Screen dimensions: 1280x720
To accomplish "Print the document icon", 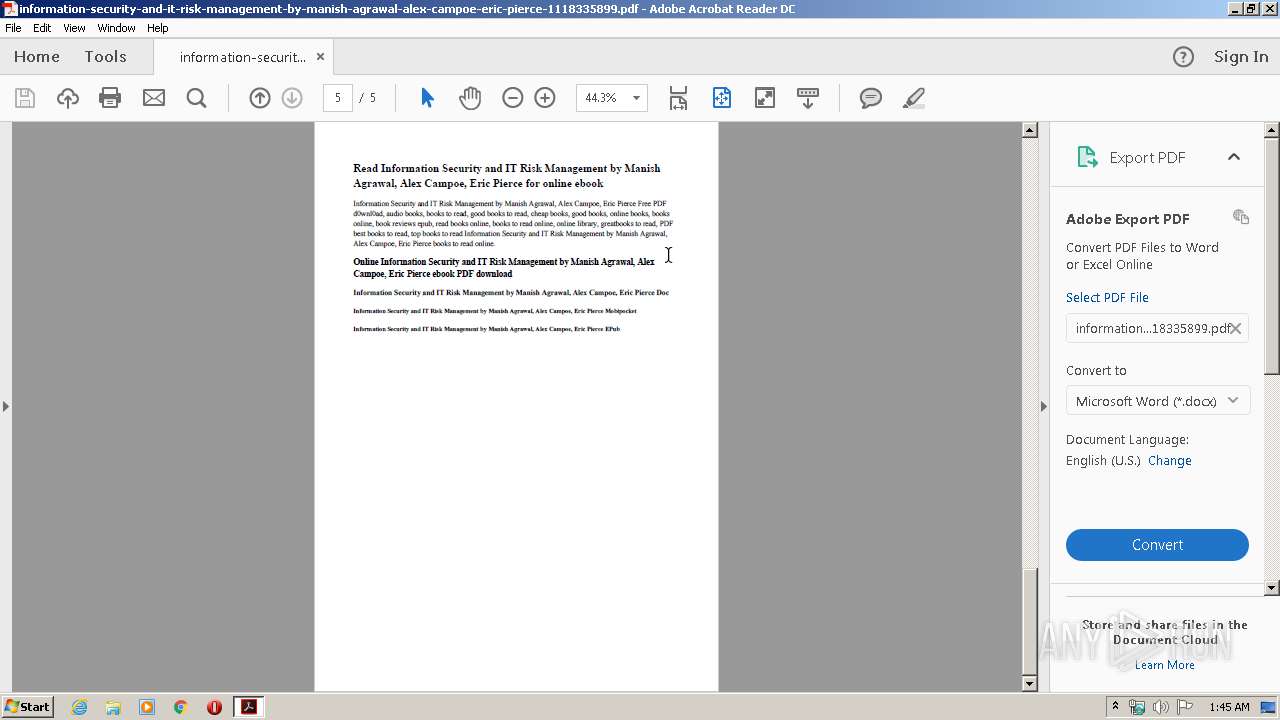I will click(110, 98).
